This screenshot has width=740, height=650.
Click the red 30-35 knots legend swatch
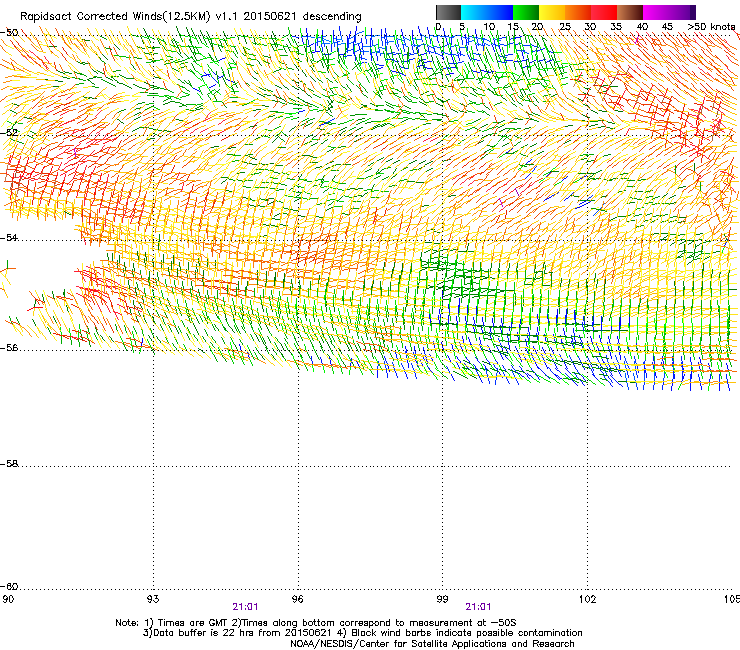604,12
